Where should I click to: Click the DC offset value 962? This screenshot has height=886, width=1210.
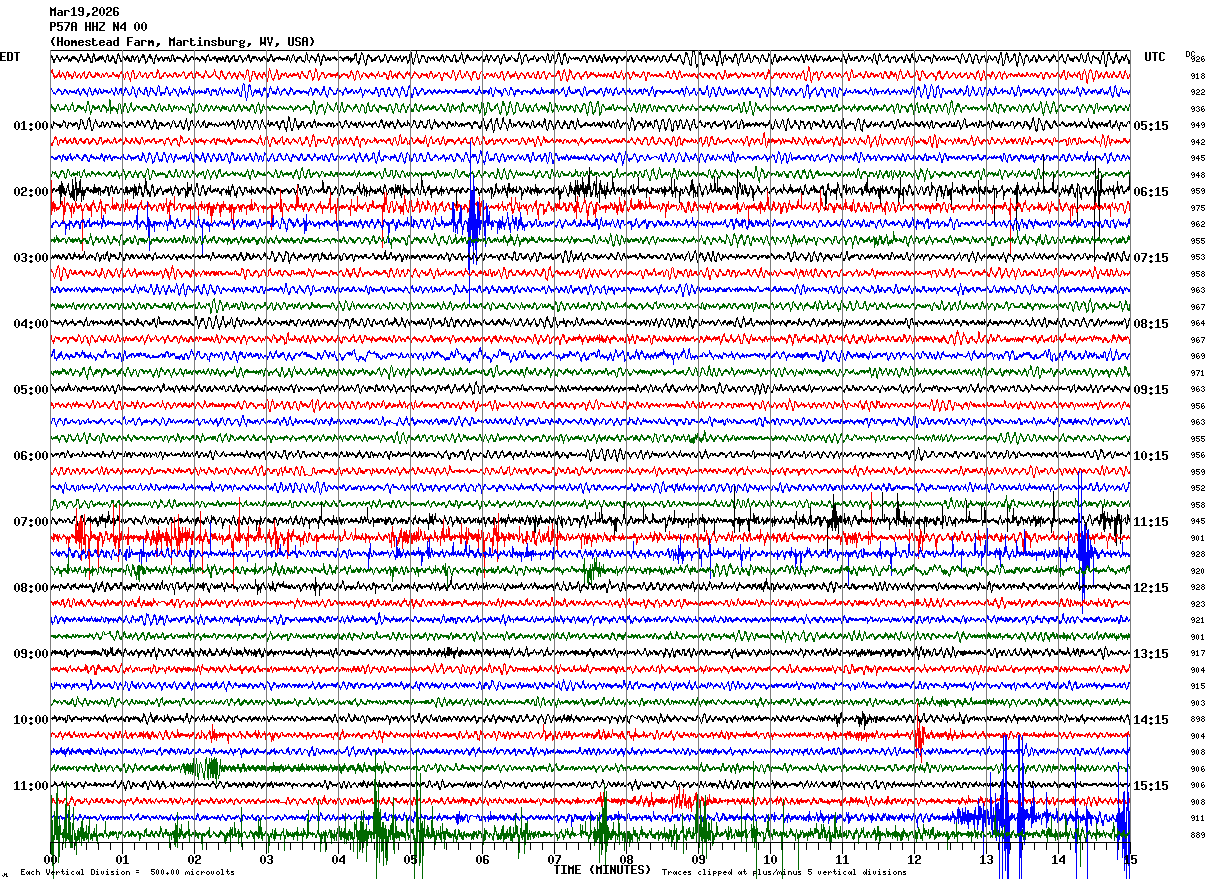(x=1197, y=225)
